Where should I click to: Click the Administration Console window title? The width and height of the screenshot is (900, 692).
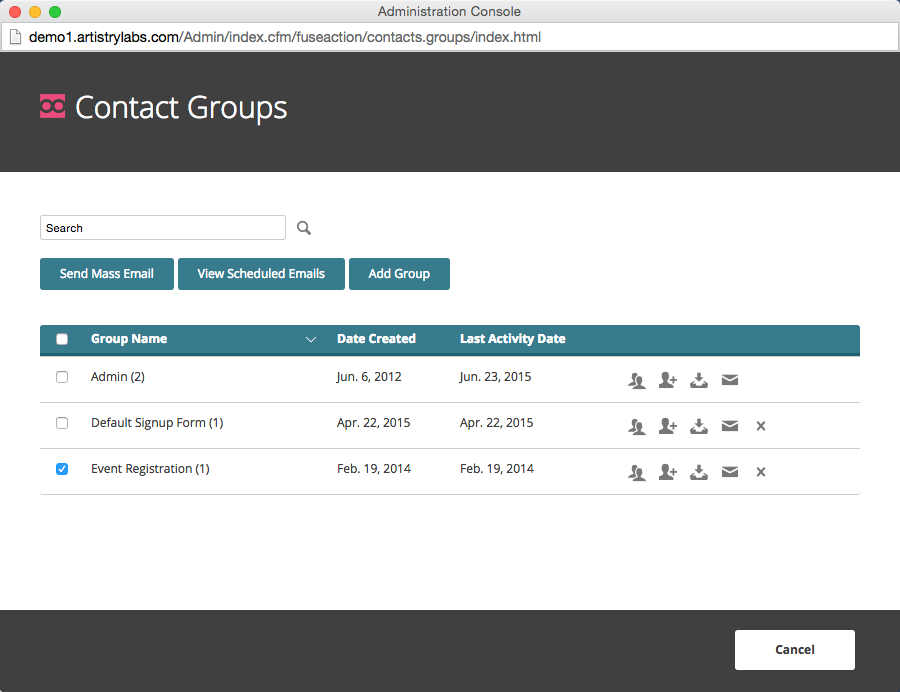point(449,11)
